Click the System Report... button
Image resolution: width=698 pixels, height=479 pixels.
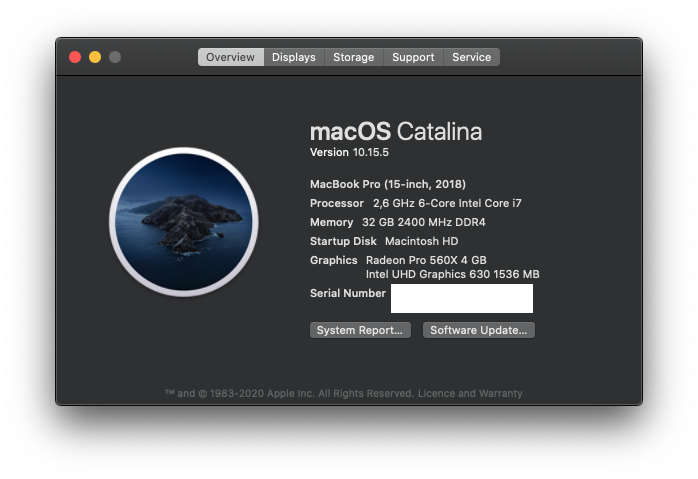(x=360, y=330)
